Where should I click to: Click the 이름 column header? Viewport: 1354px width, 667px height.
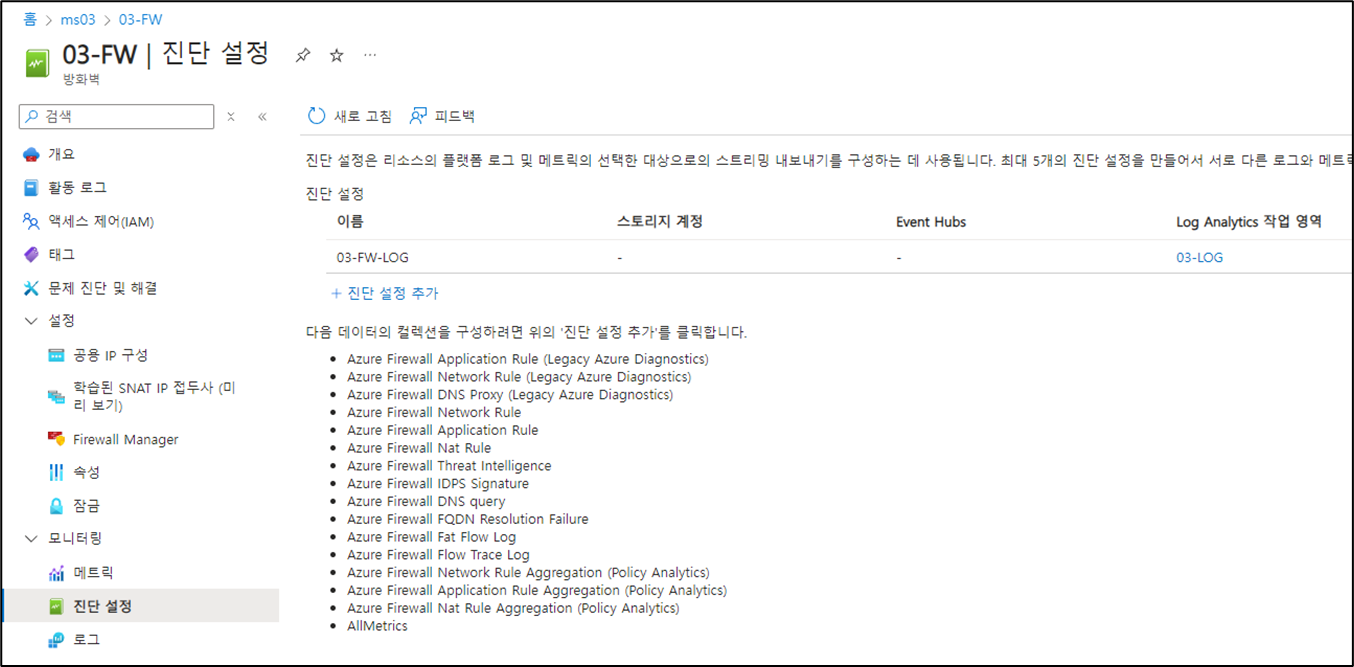pyautogui.click(x=350, y=222)
